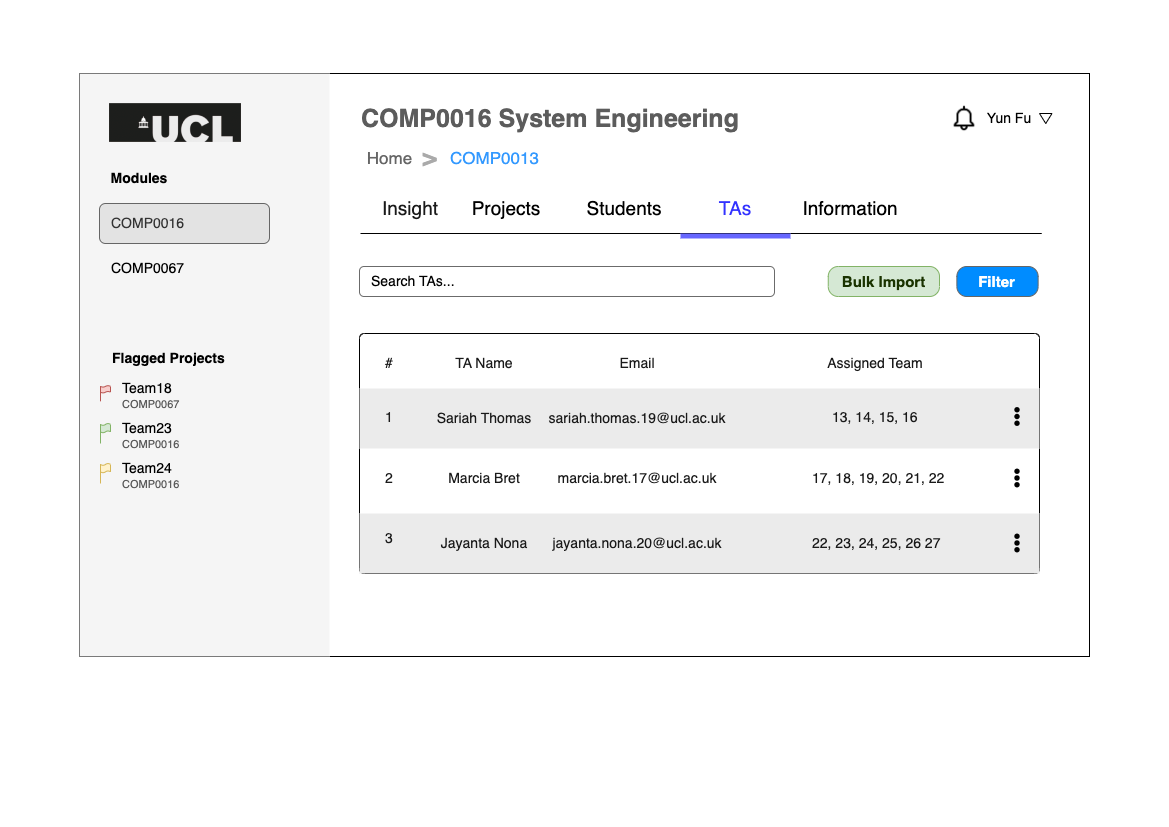Image resolution: width=1169 pixels, height=827 pixels.
Task: Click the marcia.bret.17@ucl.ac.uk email
Action: click(637, 479)
